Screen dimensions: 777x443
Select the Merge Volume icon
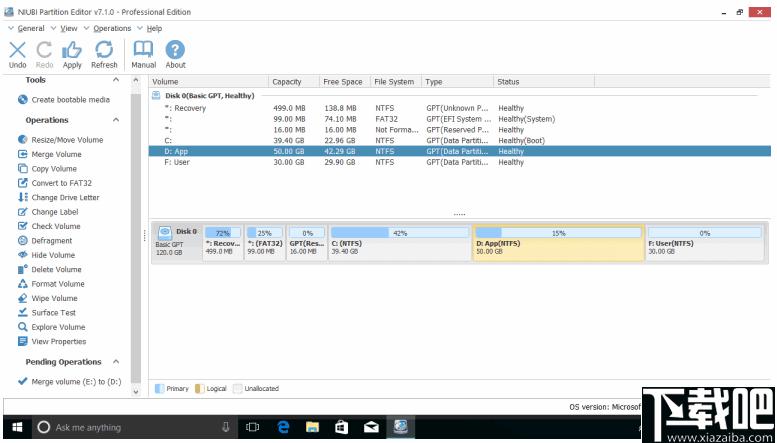22,154
